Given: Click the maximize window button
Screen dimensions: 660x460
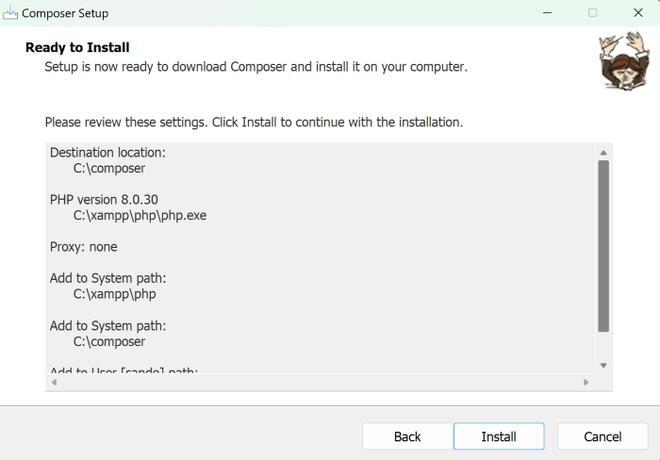Looking at the screenshot, I should click(x=592, y=13).
